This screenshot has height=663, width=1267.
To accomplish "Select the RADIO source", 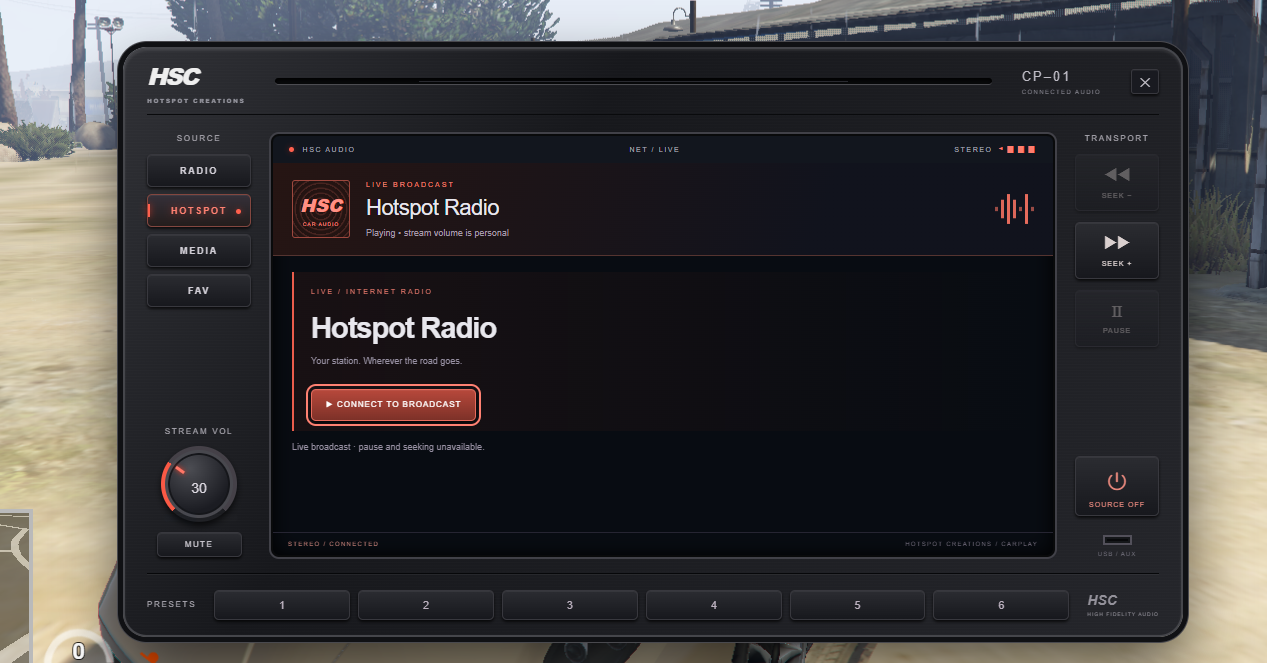I will pyautogui.click(x=198, y=171).
